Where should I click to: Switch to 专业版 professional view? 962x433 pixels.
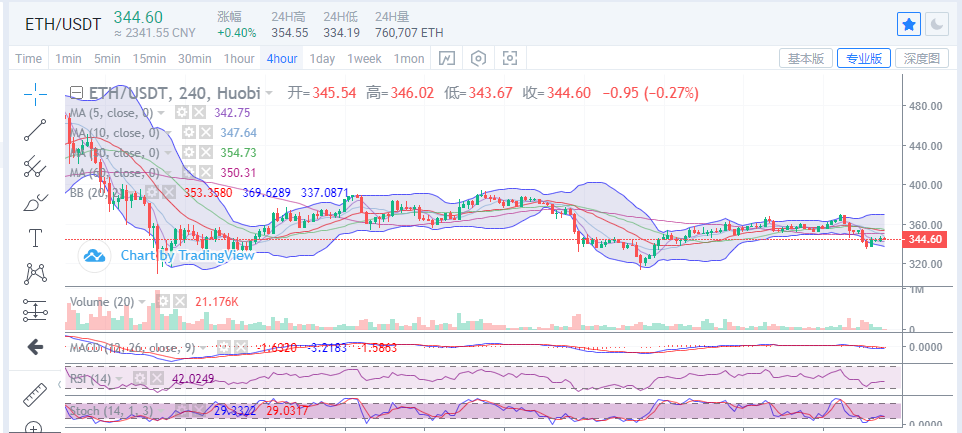click(x=864, y=59)
